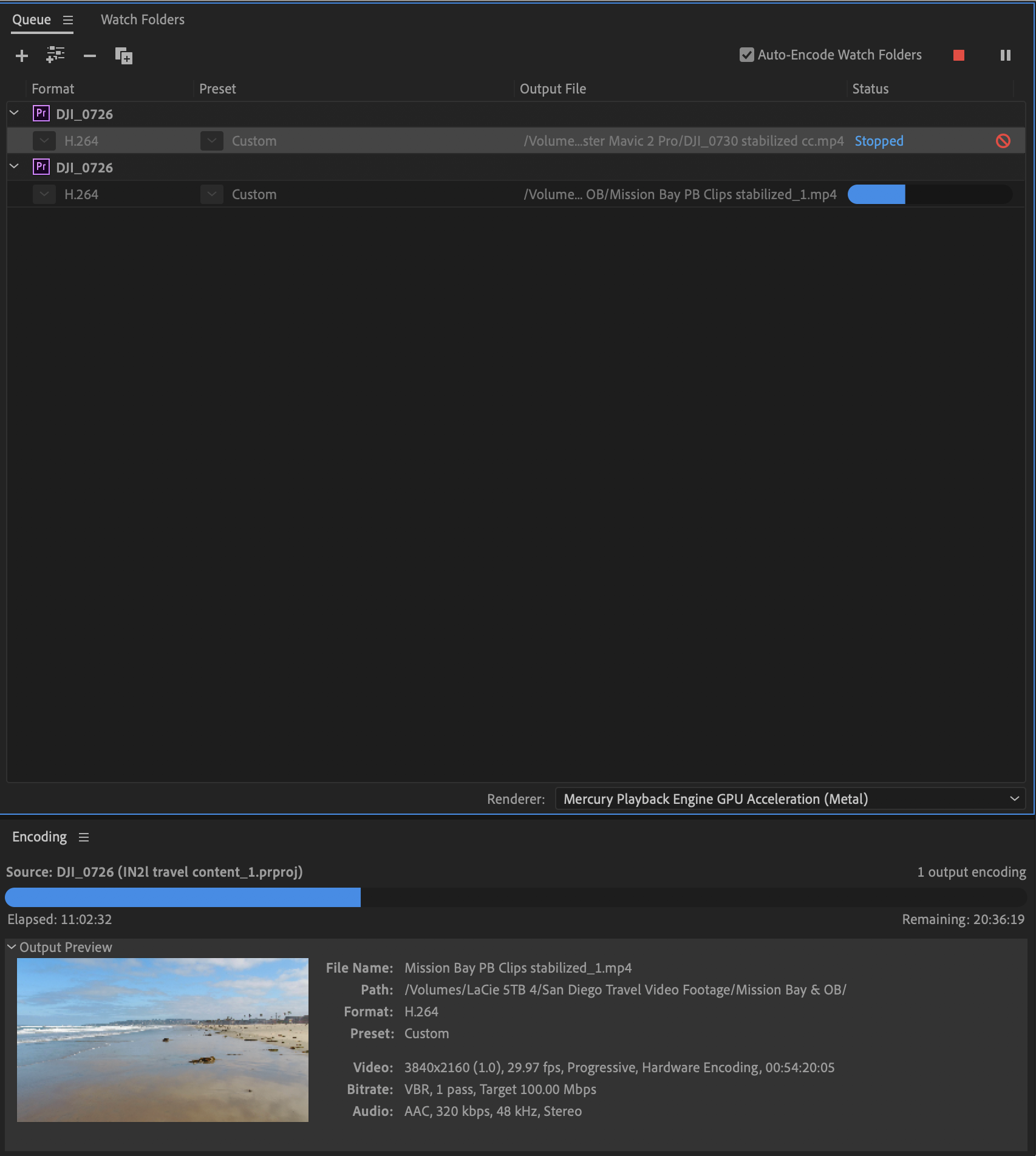Screen dimensions: 1036x1156
Task: Collapse the first DJI_0726 group
Action: click(x=13, y=113)
